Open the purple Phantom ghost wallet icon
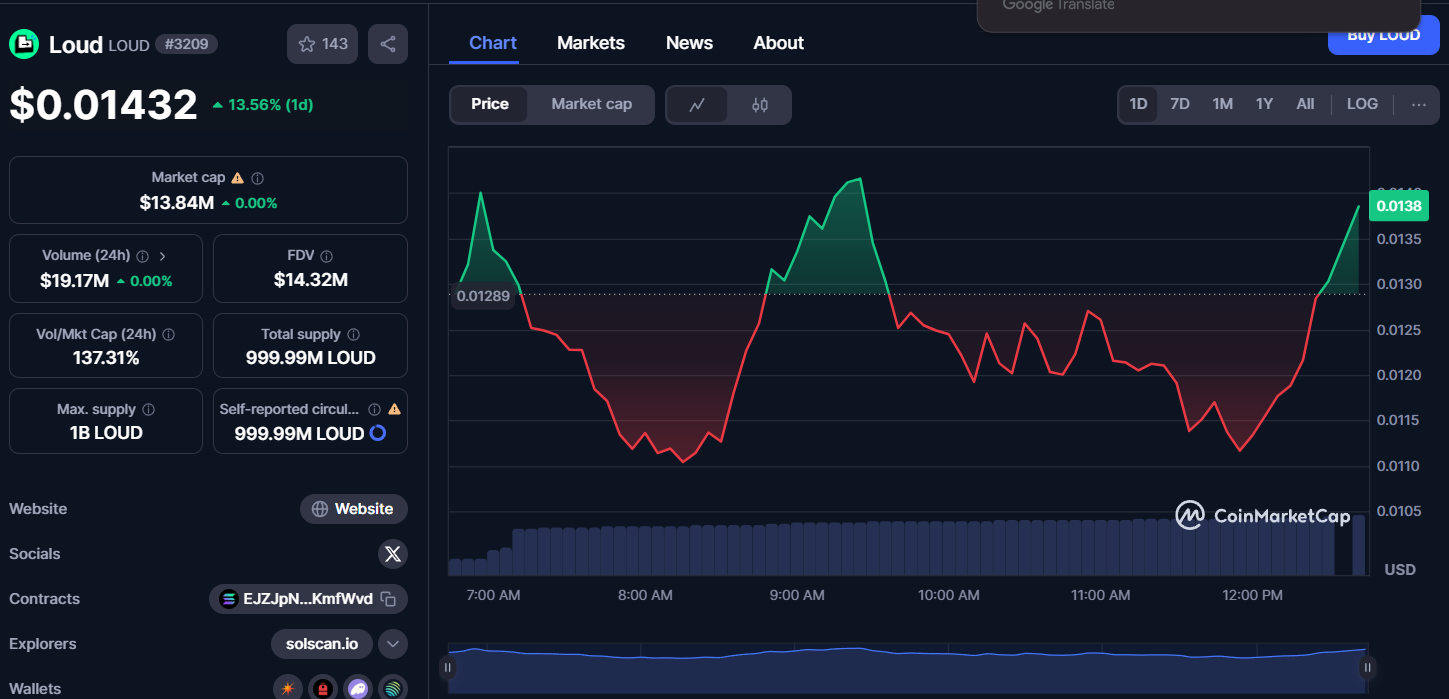Screen dimensions: 1449x699 (358, 688)
